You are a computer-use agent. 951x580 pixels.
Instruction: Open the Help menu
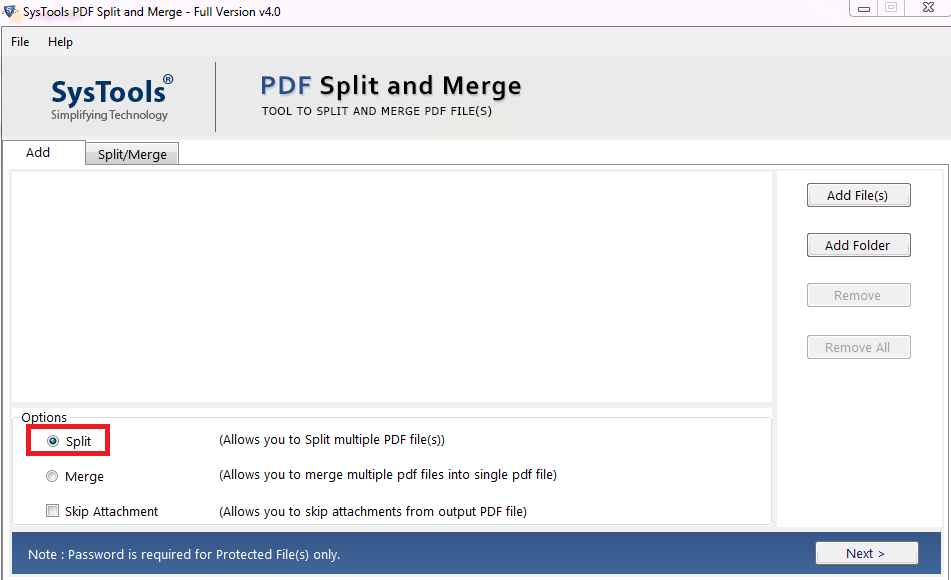click(60, 42)
